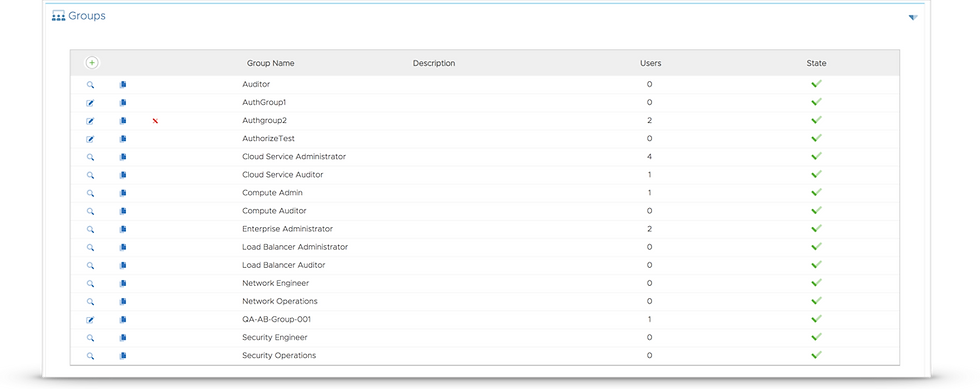Viewport: 980px width, 389px height.
Task: Select Load Balancer Administrator name
Action: (x=295, y=247)
